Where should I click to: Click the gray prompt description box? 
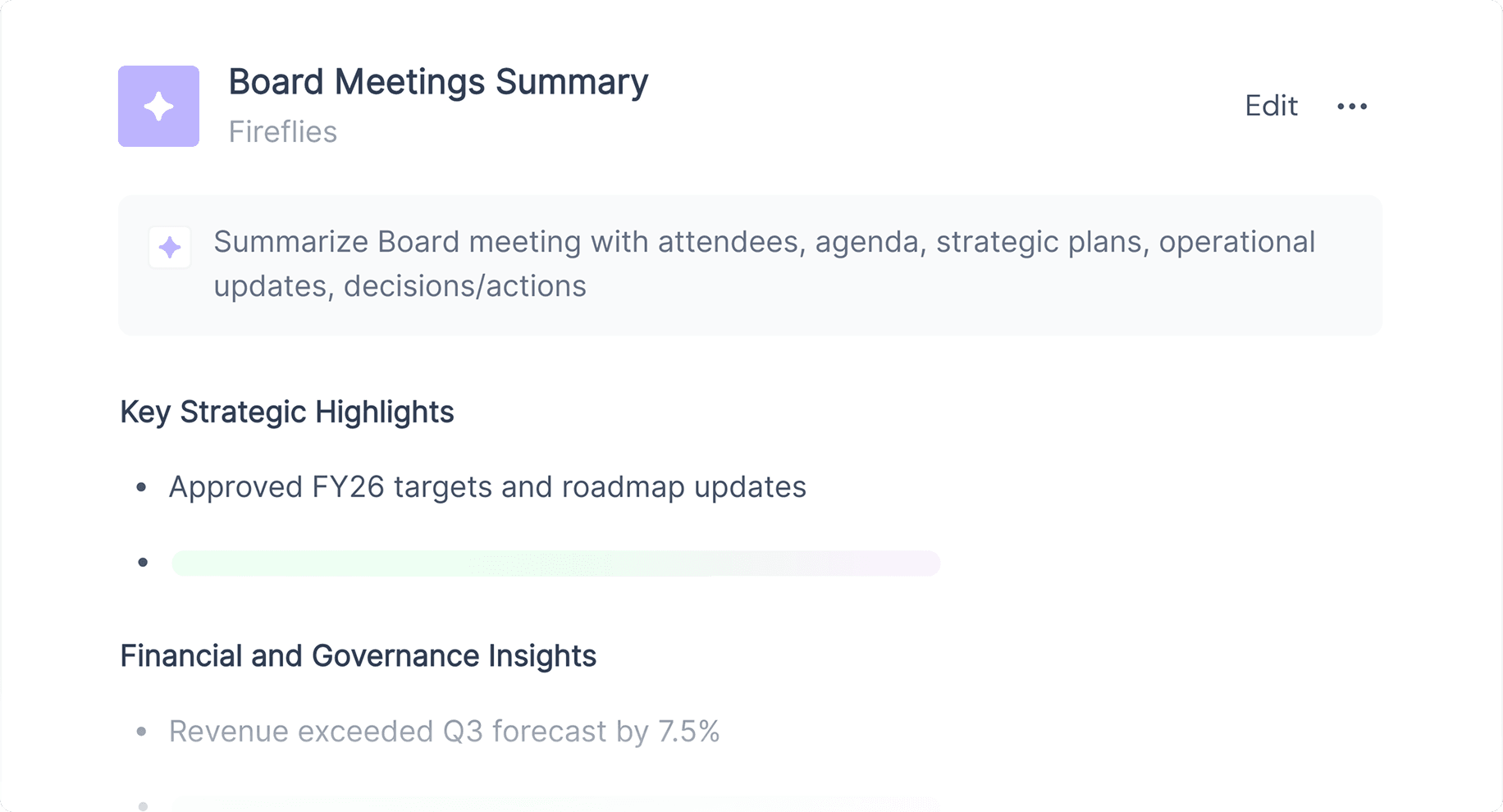(750, 265)
